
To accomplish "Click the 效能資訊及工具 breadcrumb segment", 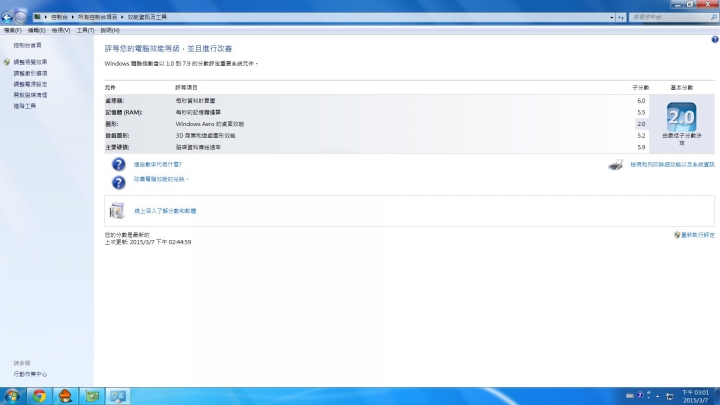I will coord(147,17).
